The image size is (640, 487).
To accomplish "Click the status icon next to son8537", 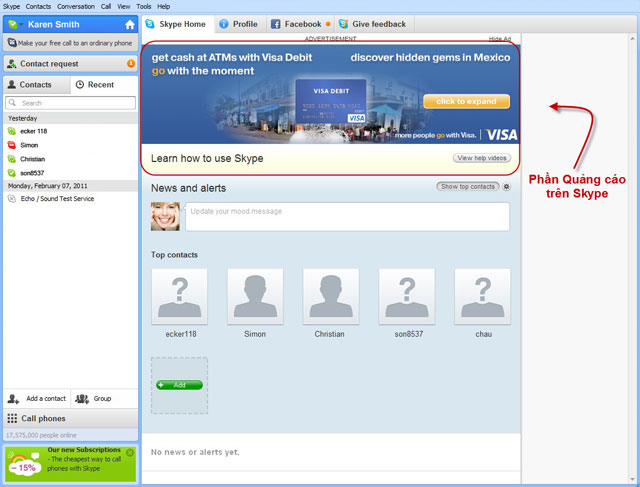I will [12, 173].
